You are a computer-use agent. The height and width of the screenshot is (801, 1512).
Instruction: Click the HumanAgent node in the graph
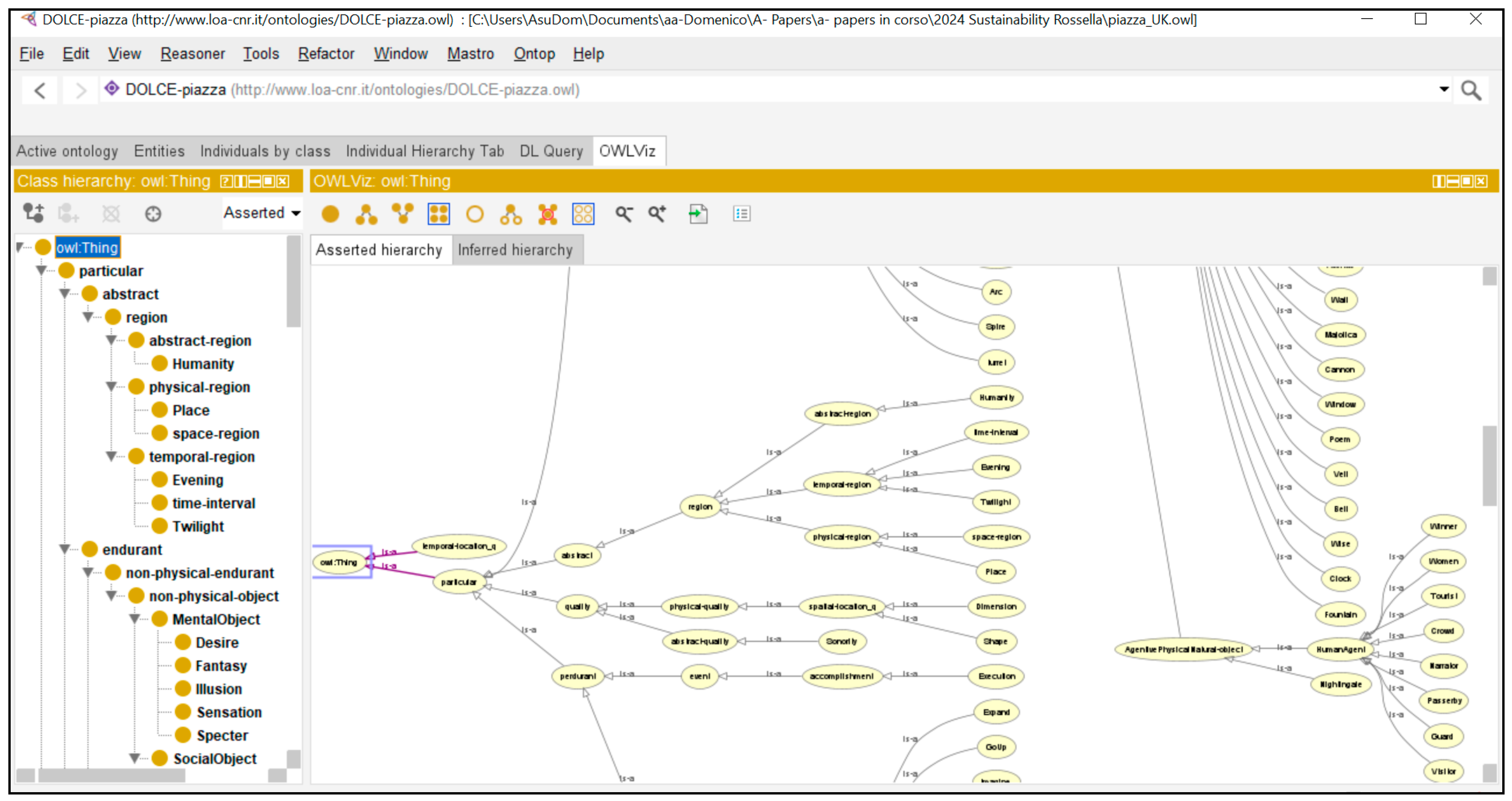click(1341, 650)
